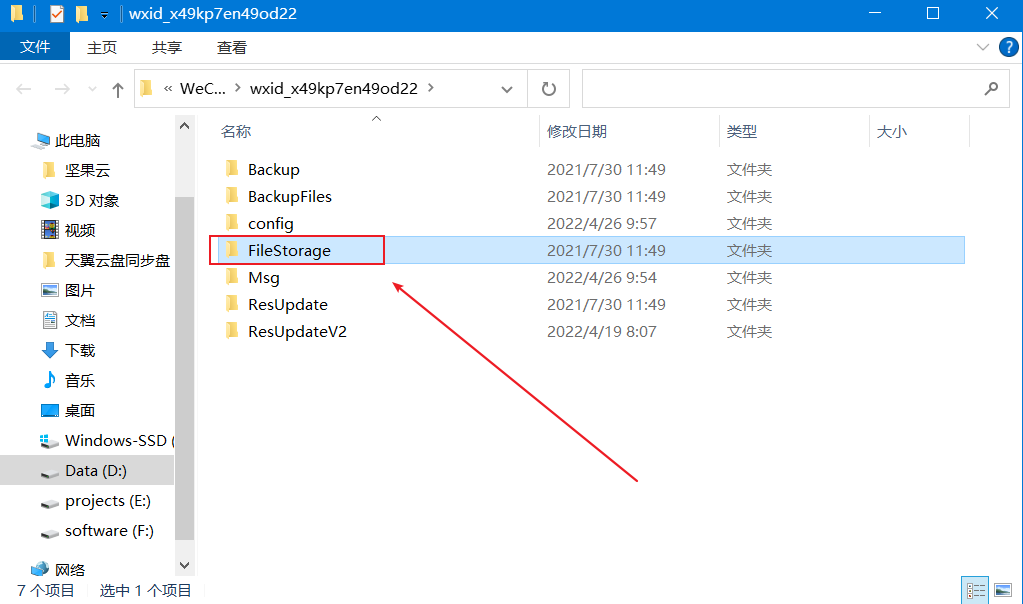Select the ResUpdateV2 folder
This screenshot has height=604, width=1023.
pyautogui.click(x=297, y=331)
